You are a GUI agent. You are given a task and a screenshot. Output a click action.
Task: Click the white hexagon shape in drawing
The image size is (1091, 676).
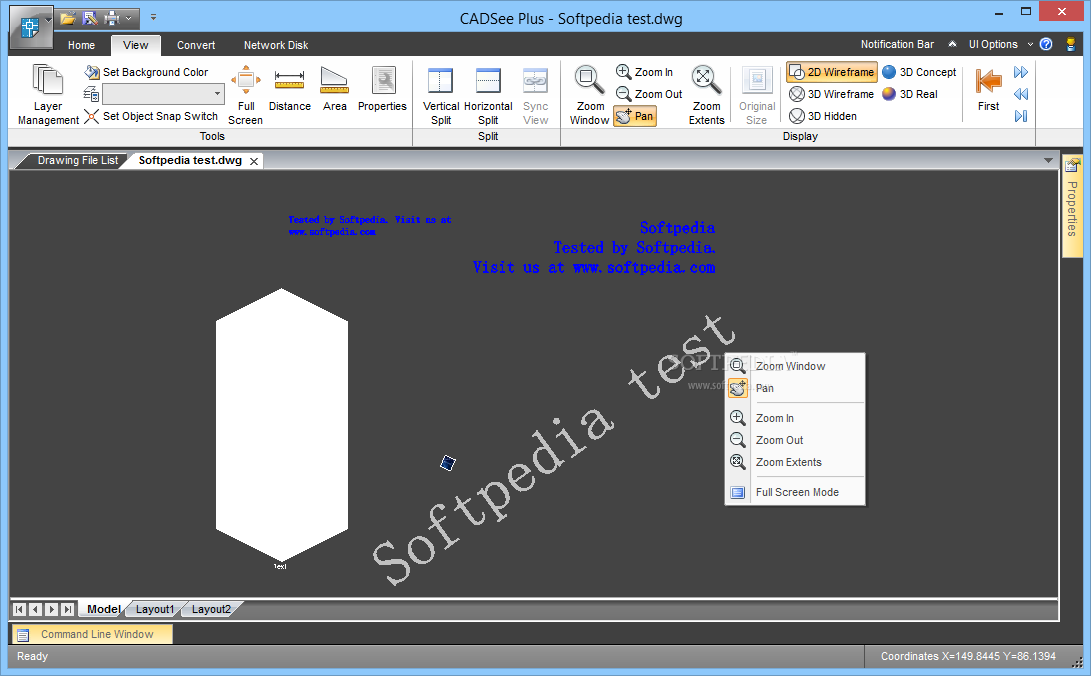(281, 424)
